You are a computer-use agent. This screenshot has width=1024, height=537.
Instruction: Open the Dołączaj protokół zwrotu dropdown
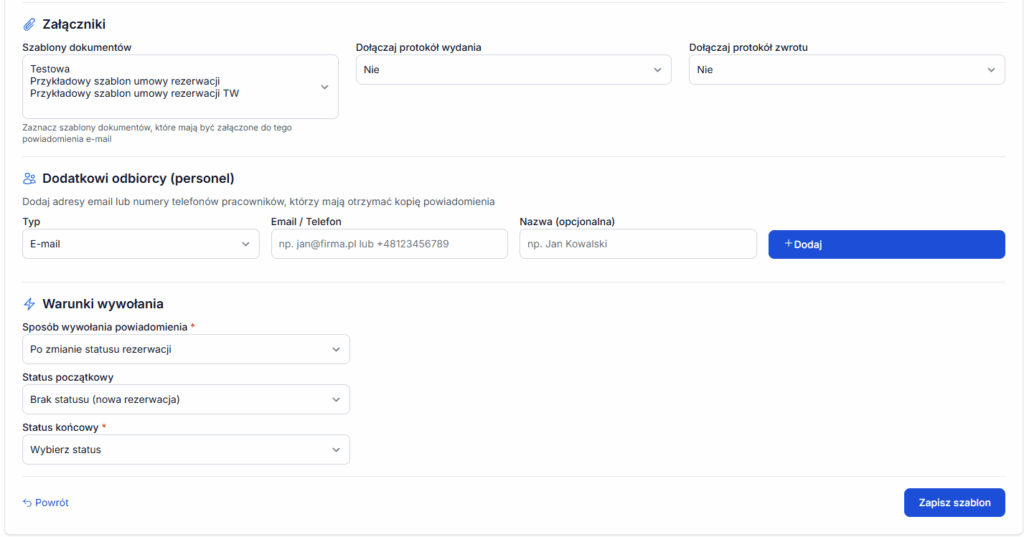tap(846, 70)
